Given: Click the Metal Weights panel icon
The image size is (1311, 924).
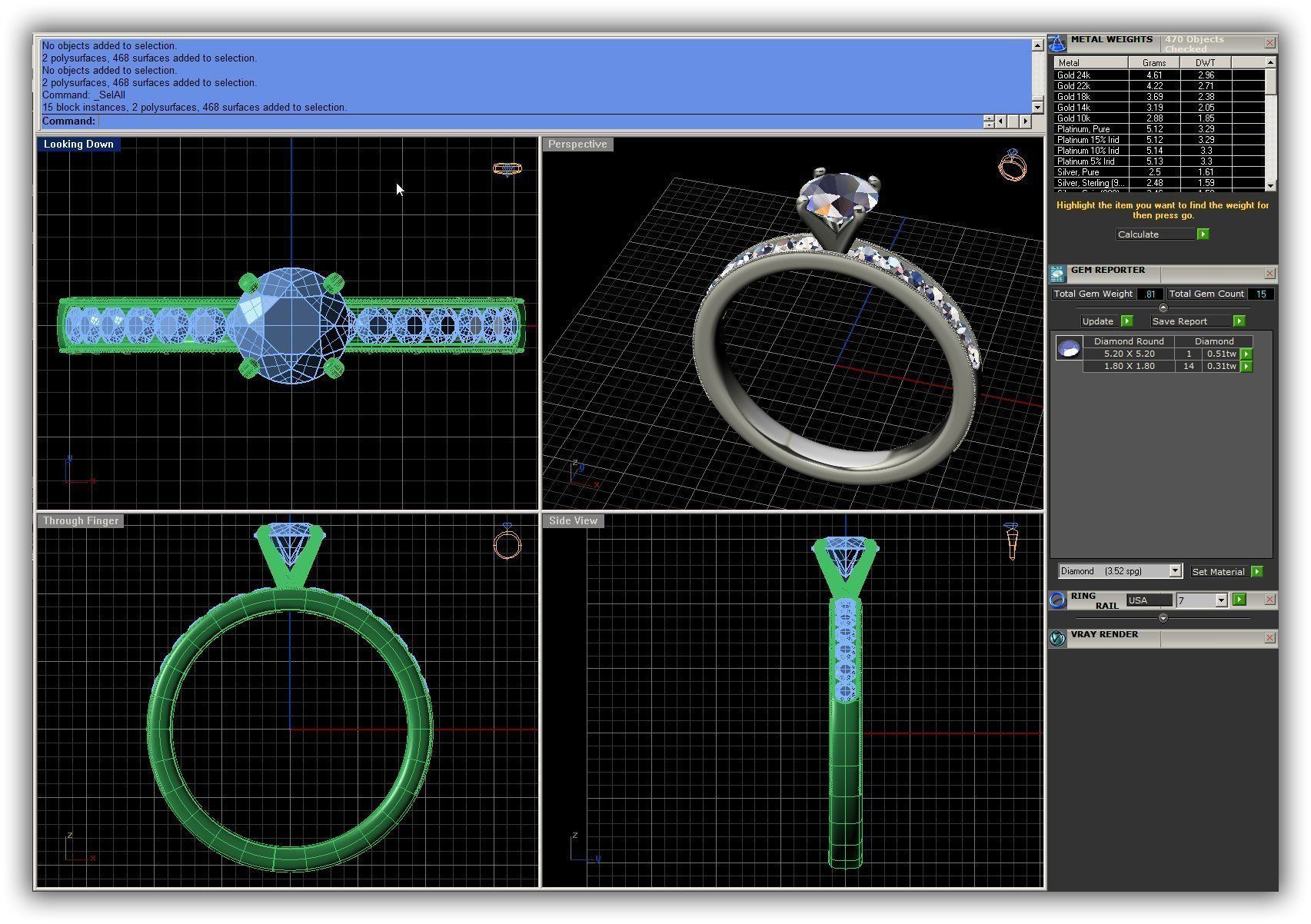Looking at the screenshot, I should [x=1058, y=43].
